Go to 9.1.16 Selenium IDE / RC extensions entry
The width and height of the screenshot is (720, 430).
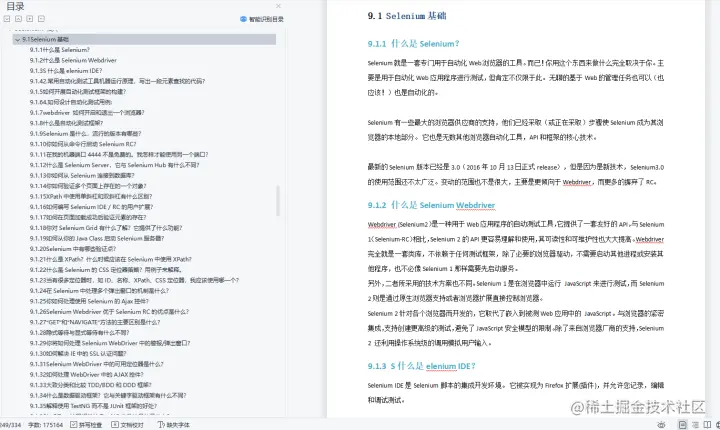pyautogui.click(x=91, y=207)
